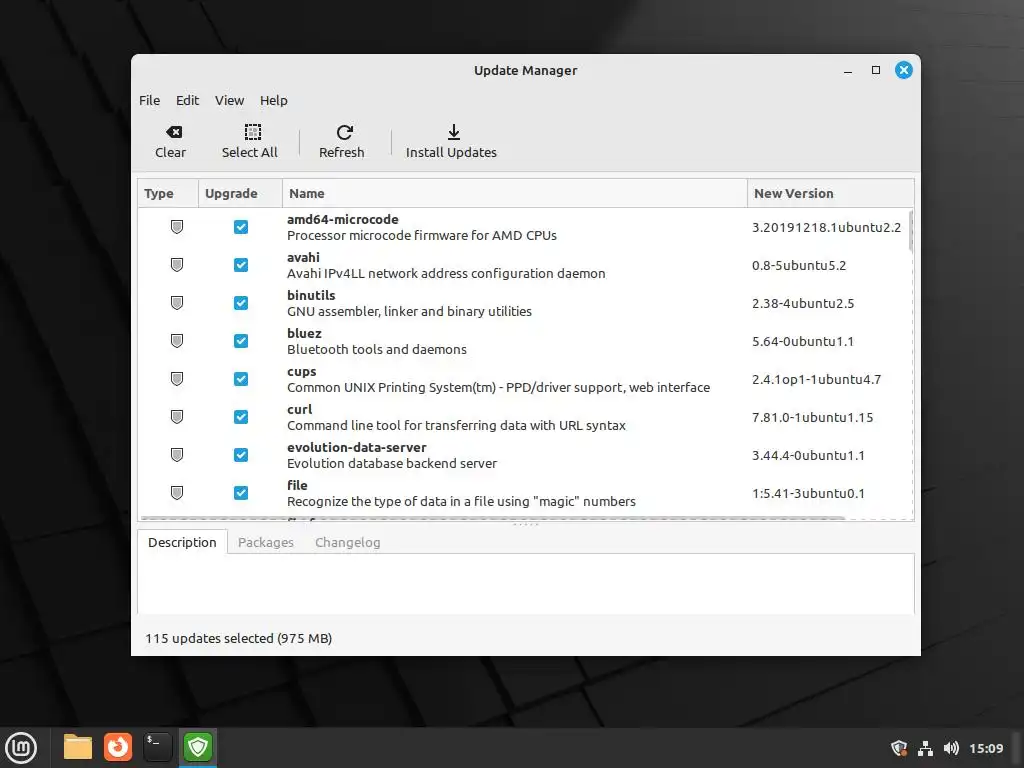1024x768 pixels.
Task: Click the horizontal scrollbar of update list
Action: click(493, 519)
